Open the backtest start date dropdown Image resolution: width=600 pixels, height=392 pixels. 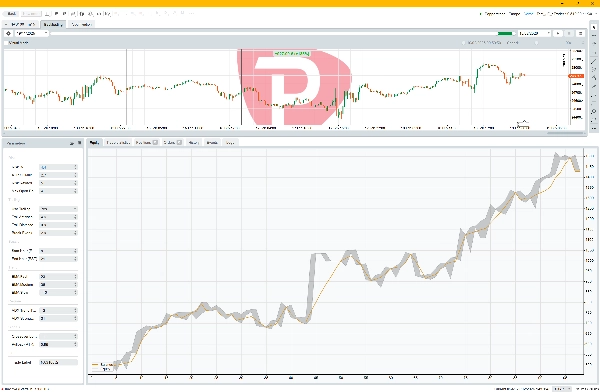tap(32, 33)
